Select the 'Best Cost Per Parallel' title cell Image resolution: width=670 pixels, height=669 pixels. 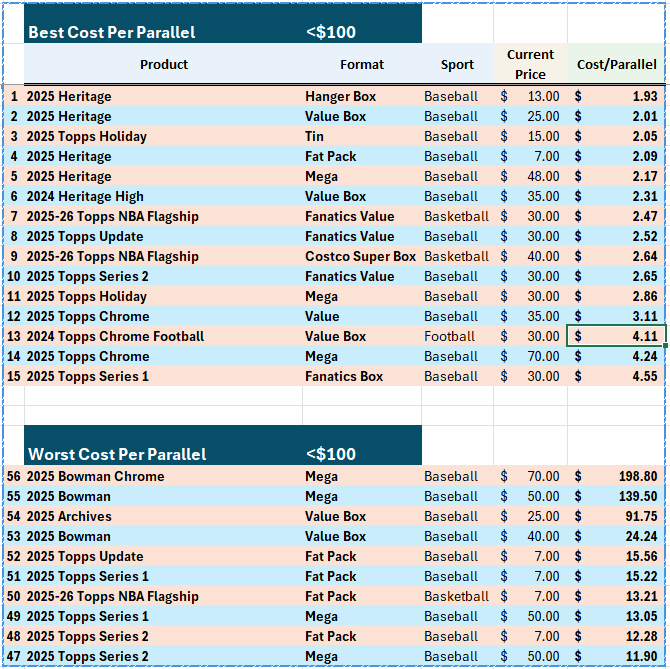tap(163, 23)
